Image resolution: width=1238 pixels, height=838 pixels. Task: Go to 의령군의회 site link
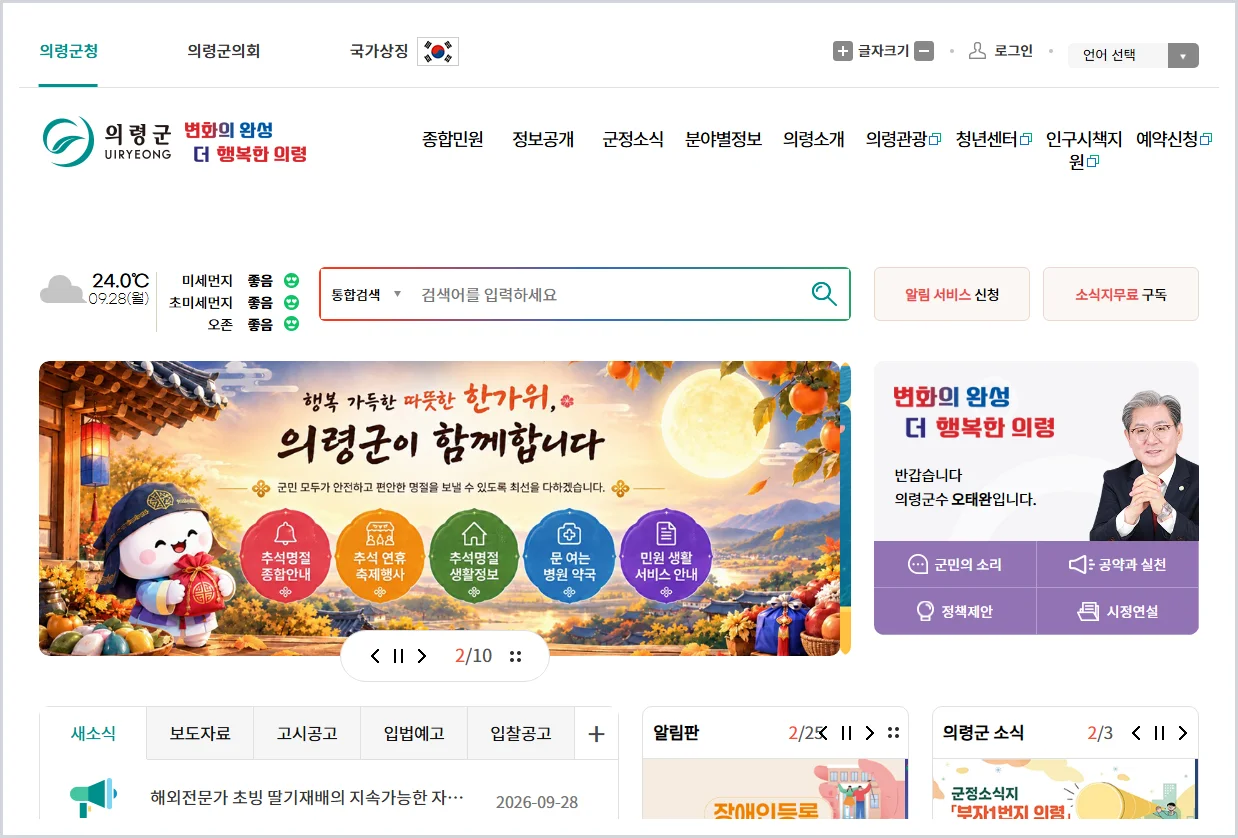[224, 51]
